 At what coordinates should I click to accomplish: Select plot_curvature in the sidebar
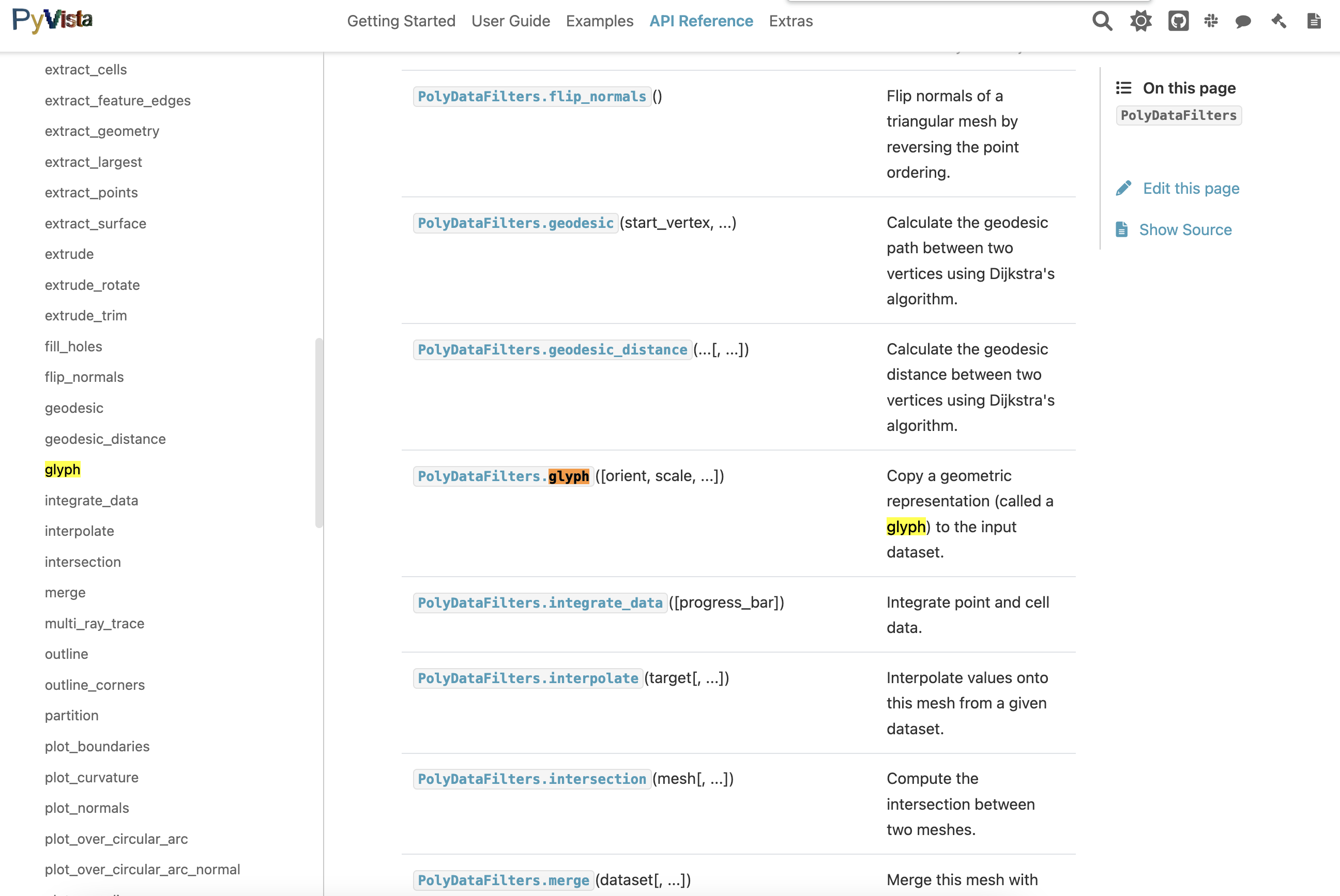(x=92, y=778)
